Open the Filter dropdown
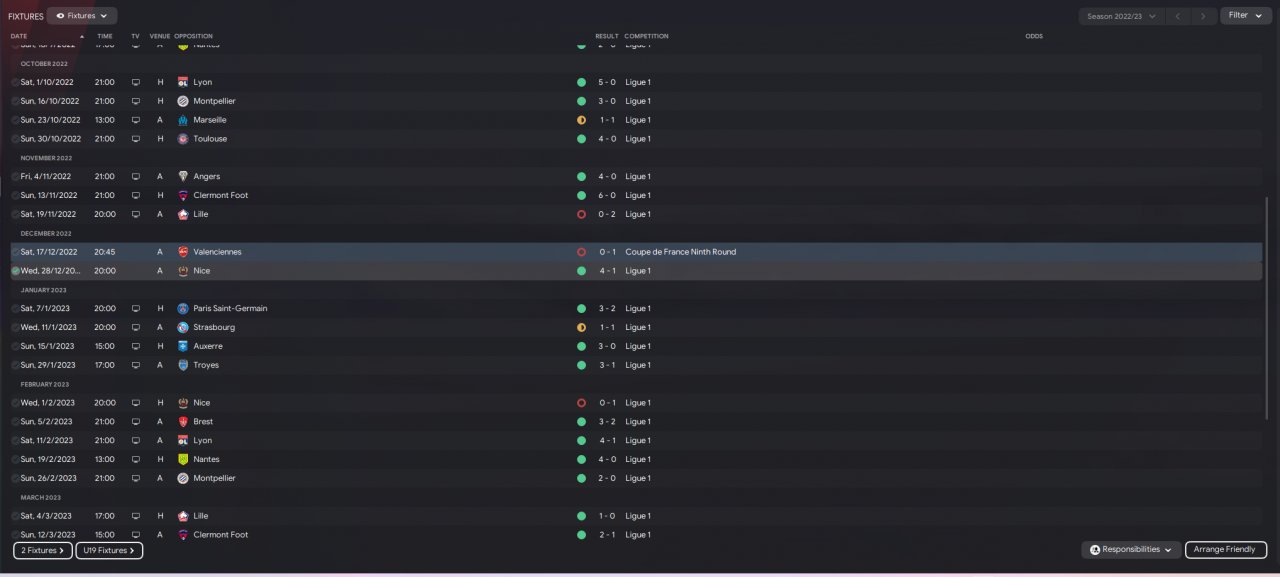Viewport: 1280px width, 577px height. [x=1245, y=16]
